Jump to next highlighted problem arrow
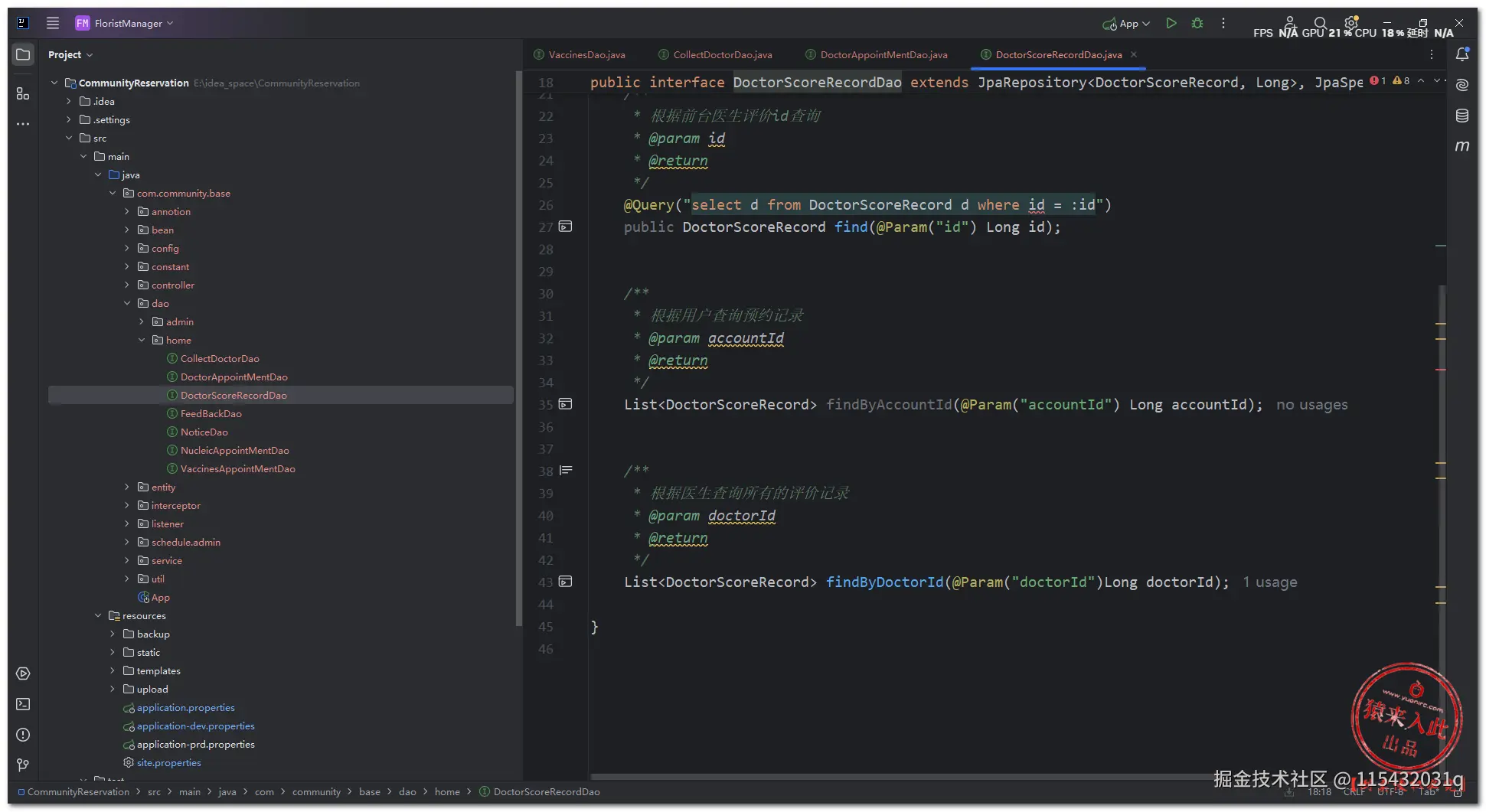The height and width of the screenshot is (812, 1486). coord(1436,80)
